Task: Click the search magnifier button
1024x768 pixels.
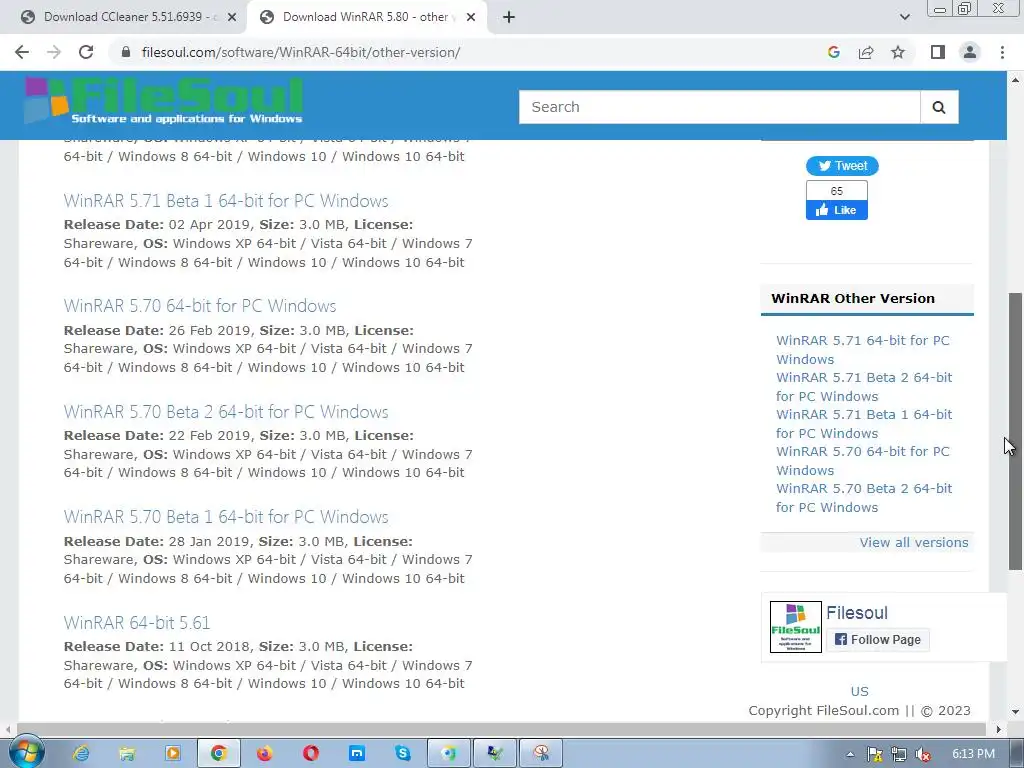Action: point(939,107)
